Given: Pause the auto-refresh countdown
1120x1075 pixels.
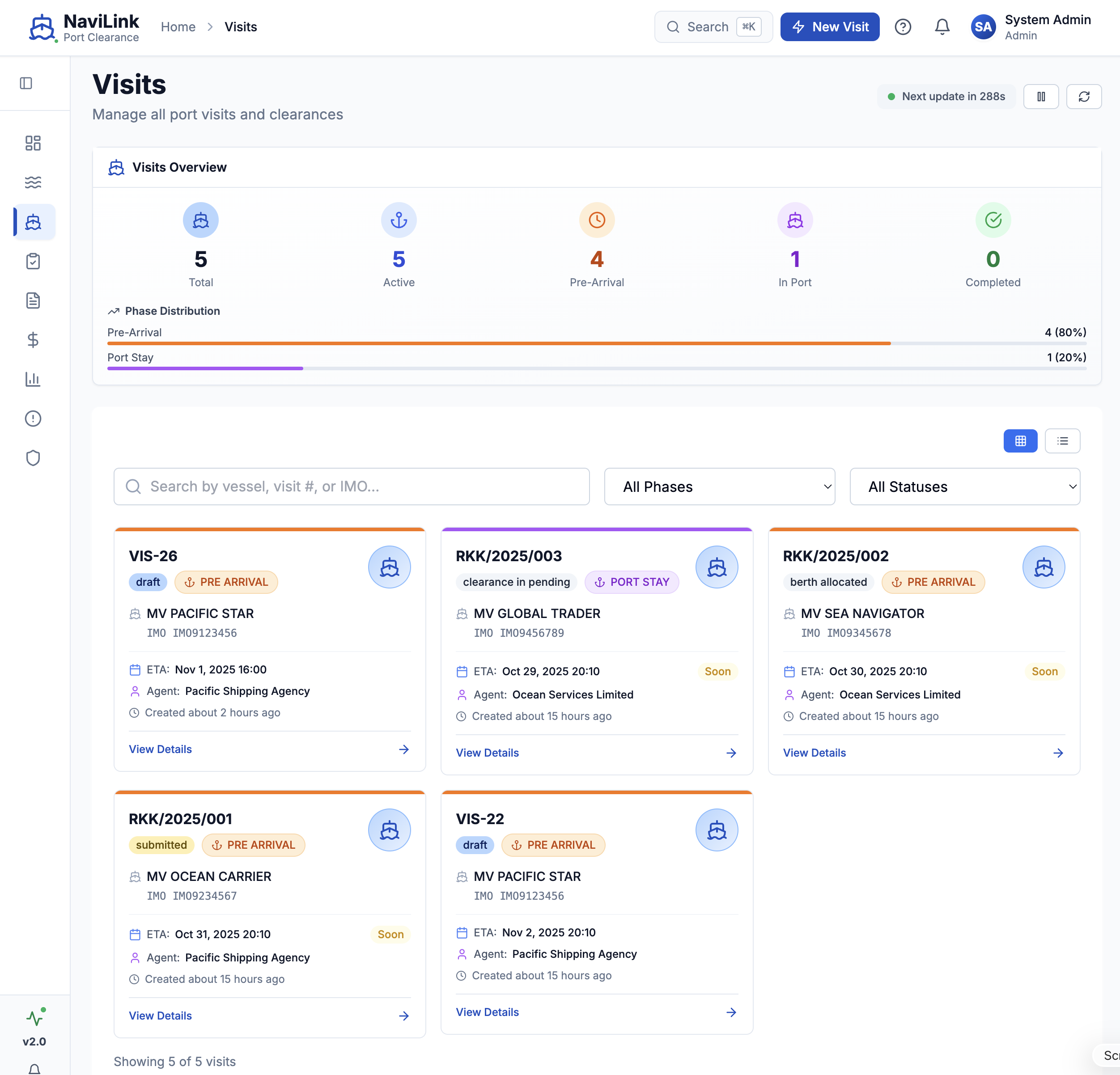Looking at the screenshot, I should click(x=1040, y=97).
